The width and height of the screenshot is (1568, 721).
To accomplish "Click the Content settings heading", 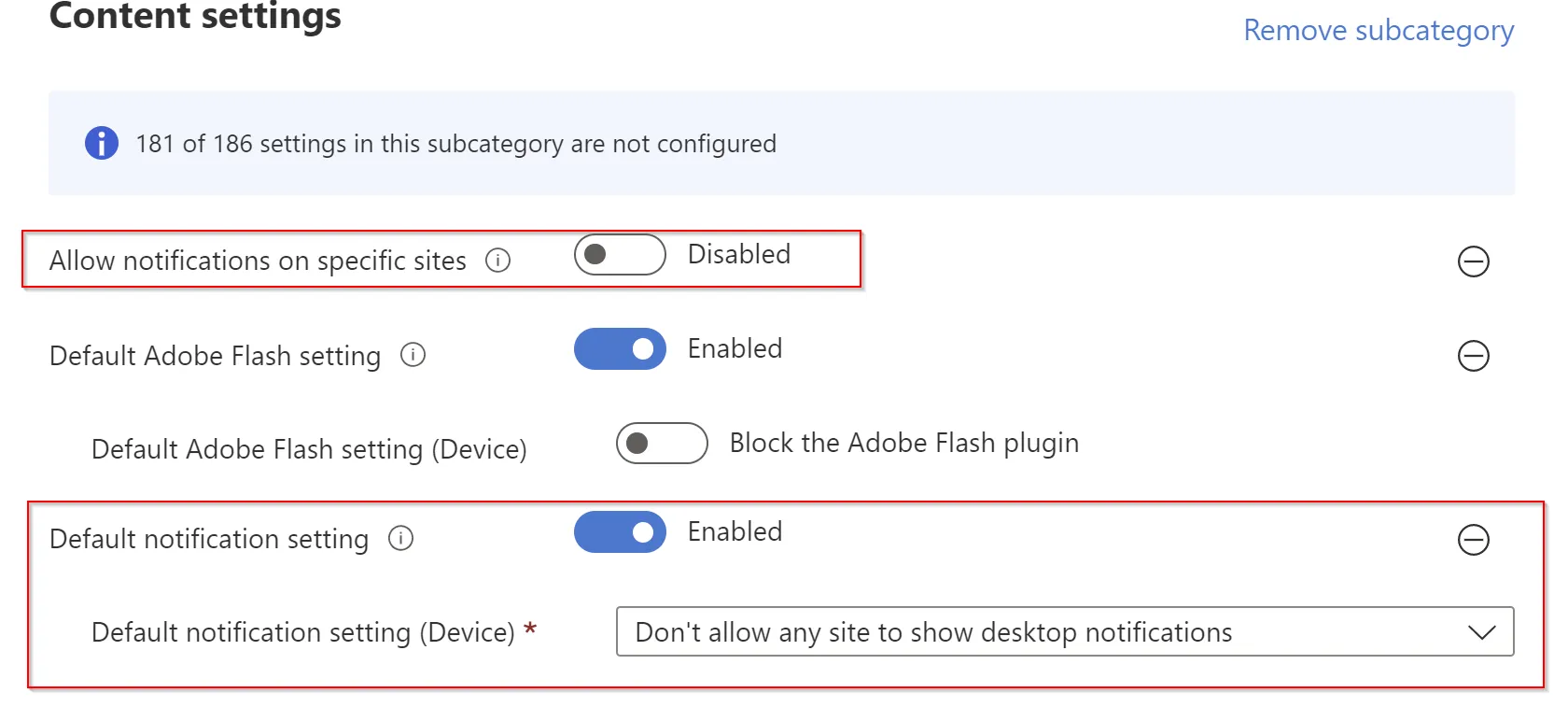I will coord(195,16).
